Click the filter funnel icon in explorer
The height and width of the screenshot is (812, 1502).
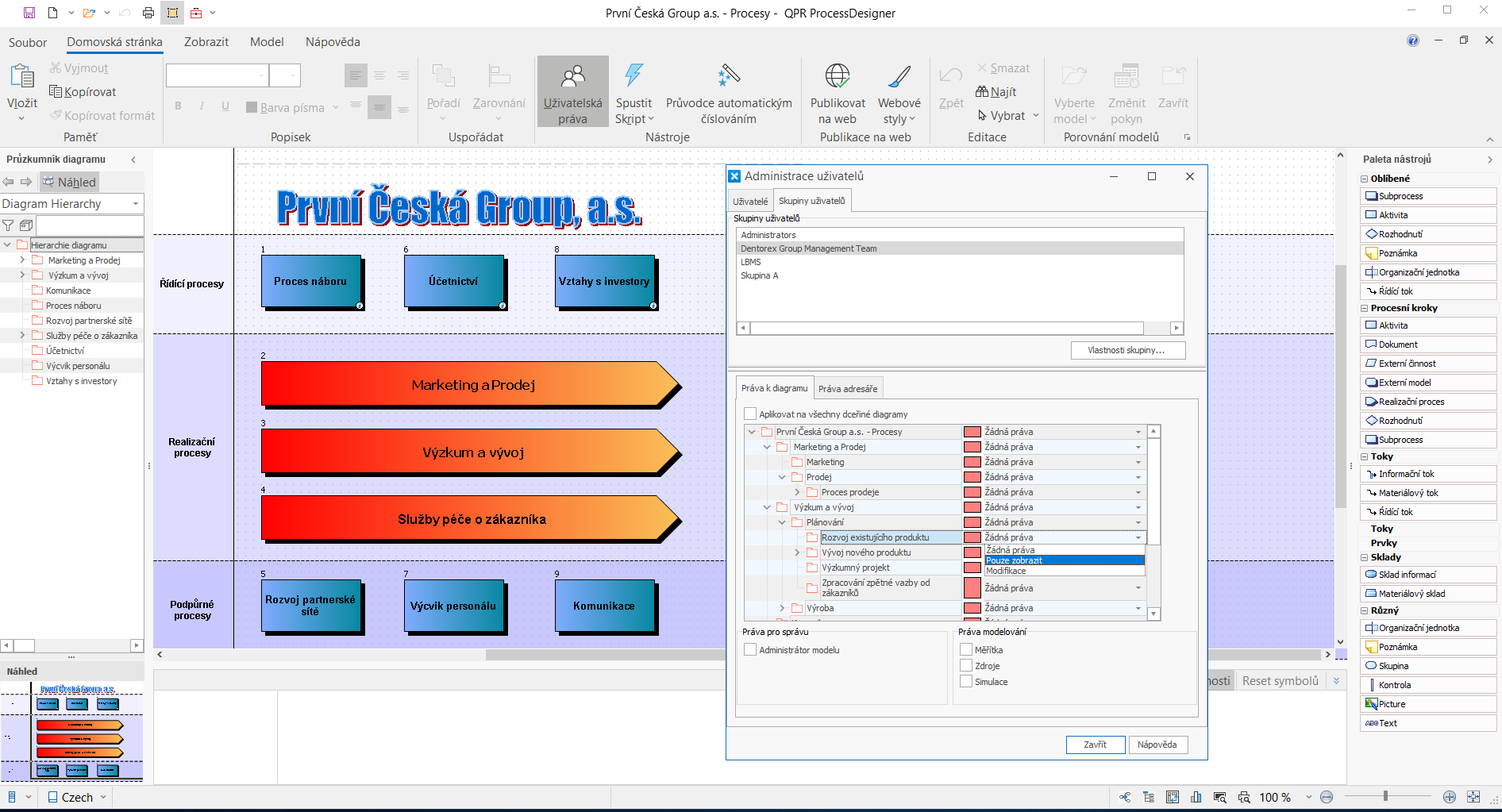tap(8, 225)
